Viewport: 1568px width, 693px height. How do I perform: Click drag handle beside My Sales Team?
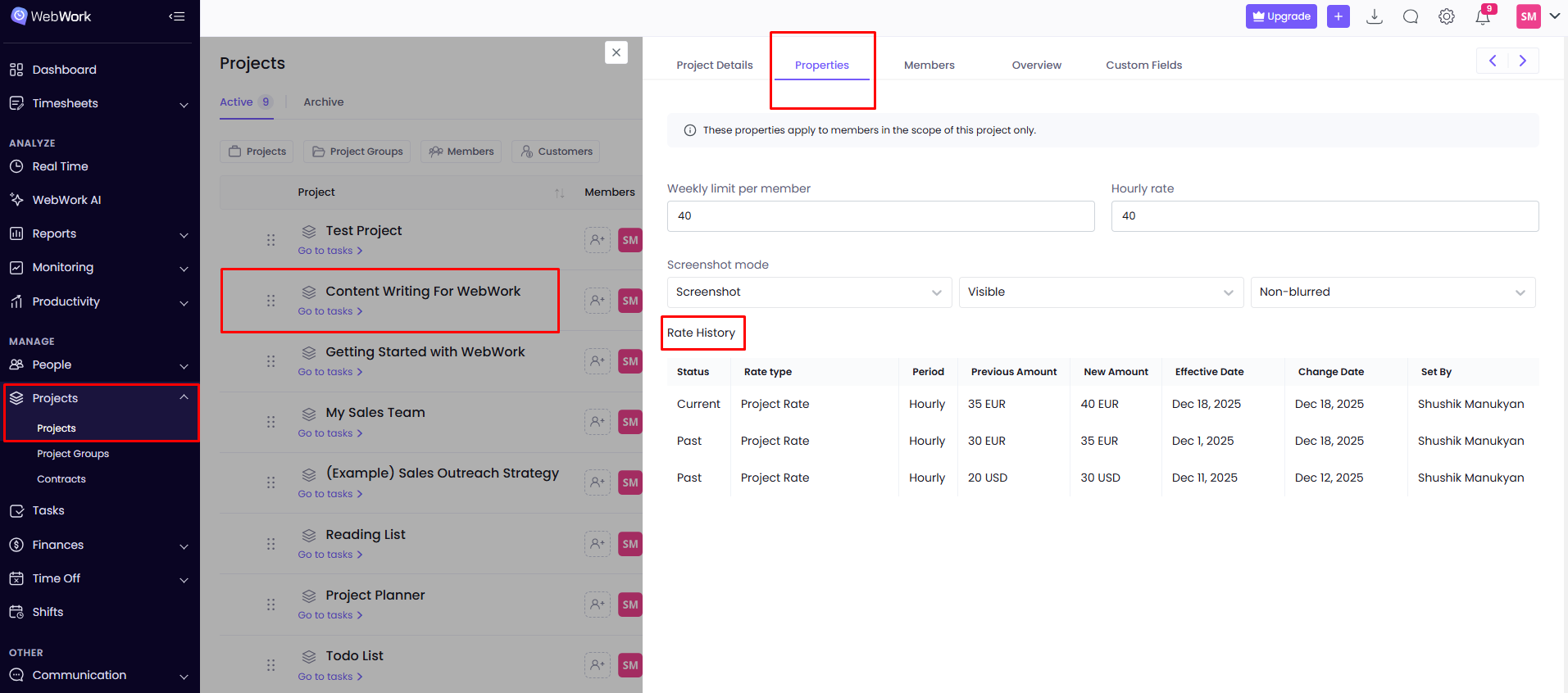(270, 422)
